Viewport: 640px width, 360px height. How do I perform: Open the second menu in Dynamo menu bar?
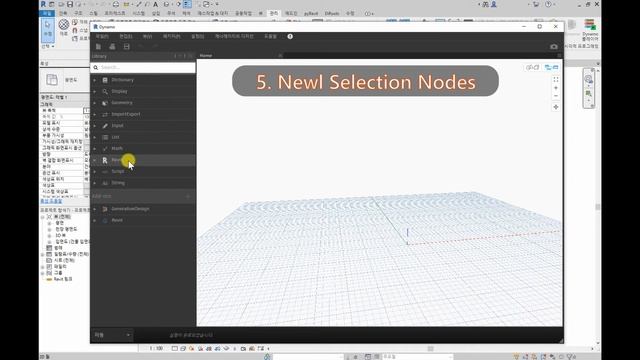pyautogui.click(x=126, y=36)
